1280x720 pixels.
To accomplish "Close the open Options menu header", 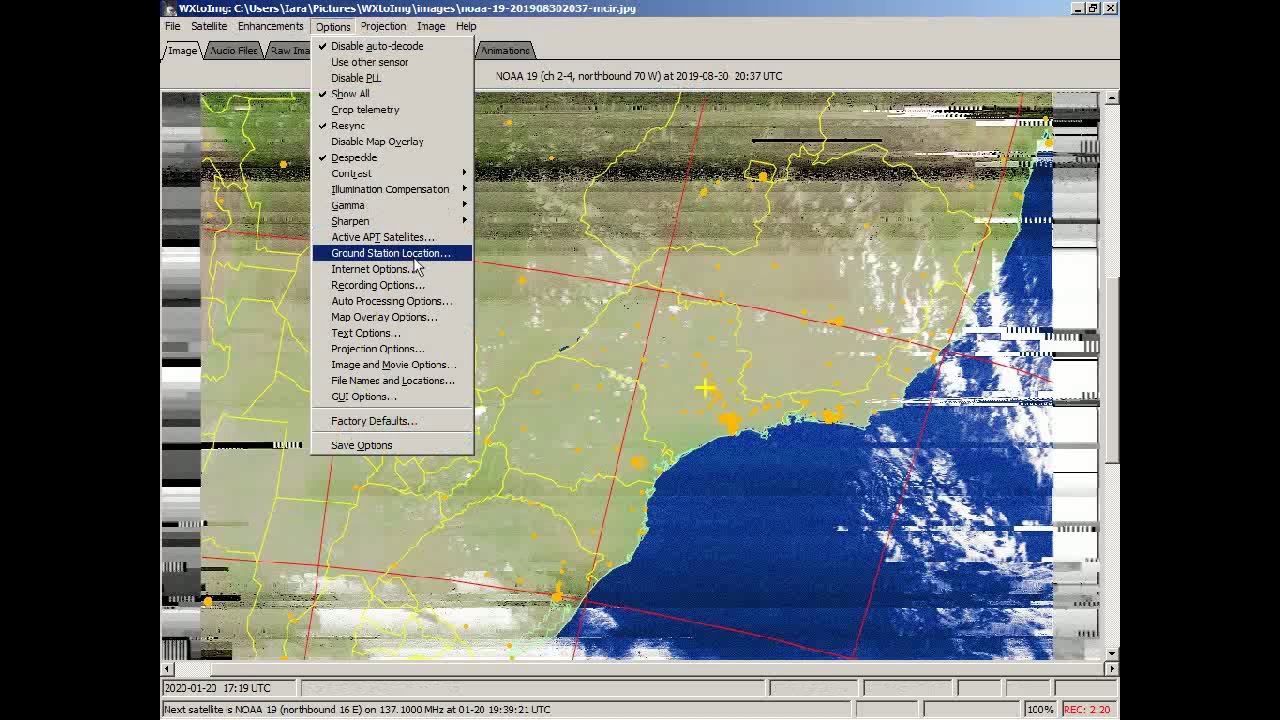I will click(x=333, y=26).
